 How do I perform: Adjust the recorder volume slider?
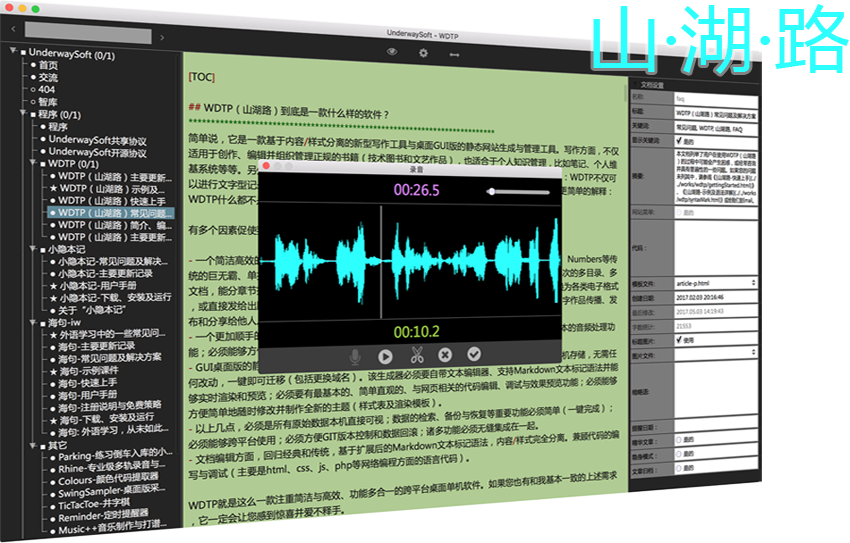click(490, 191)
